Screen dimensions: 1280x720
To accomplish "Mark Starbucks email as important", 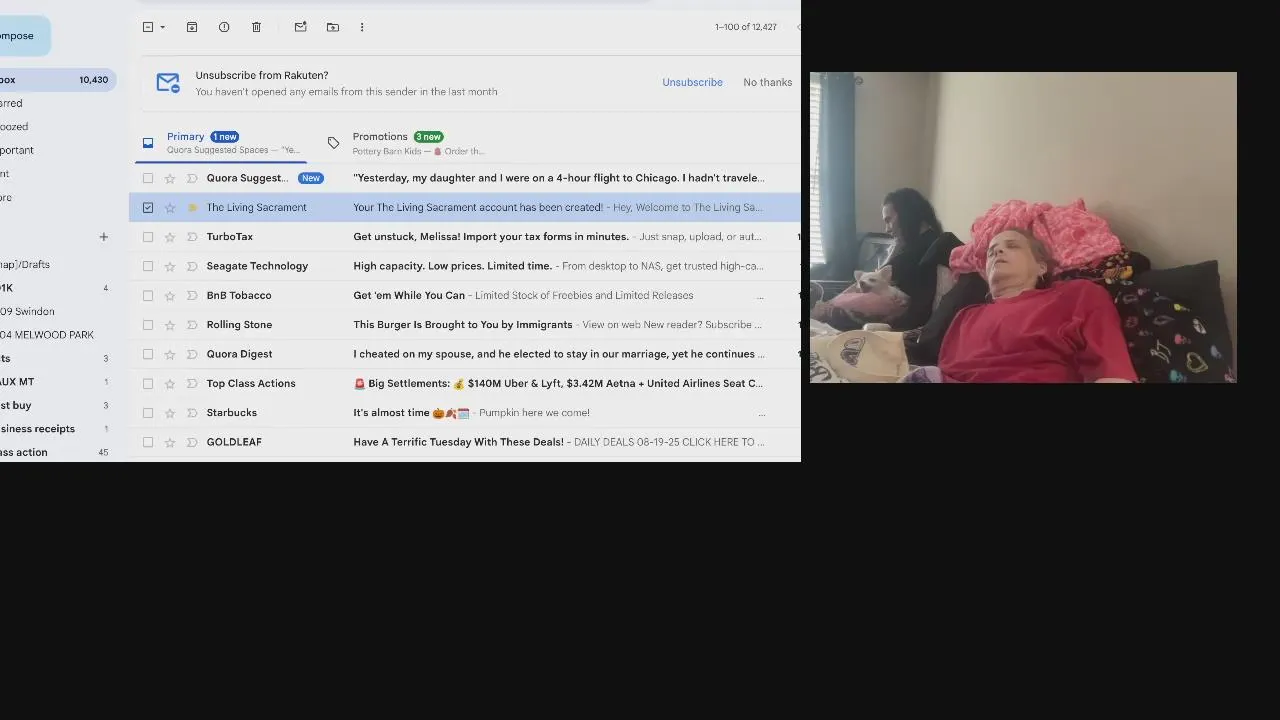I will pyautogui.click(x=192, y=413).
